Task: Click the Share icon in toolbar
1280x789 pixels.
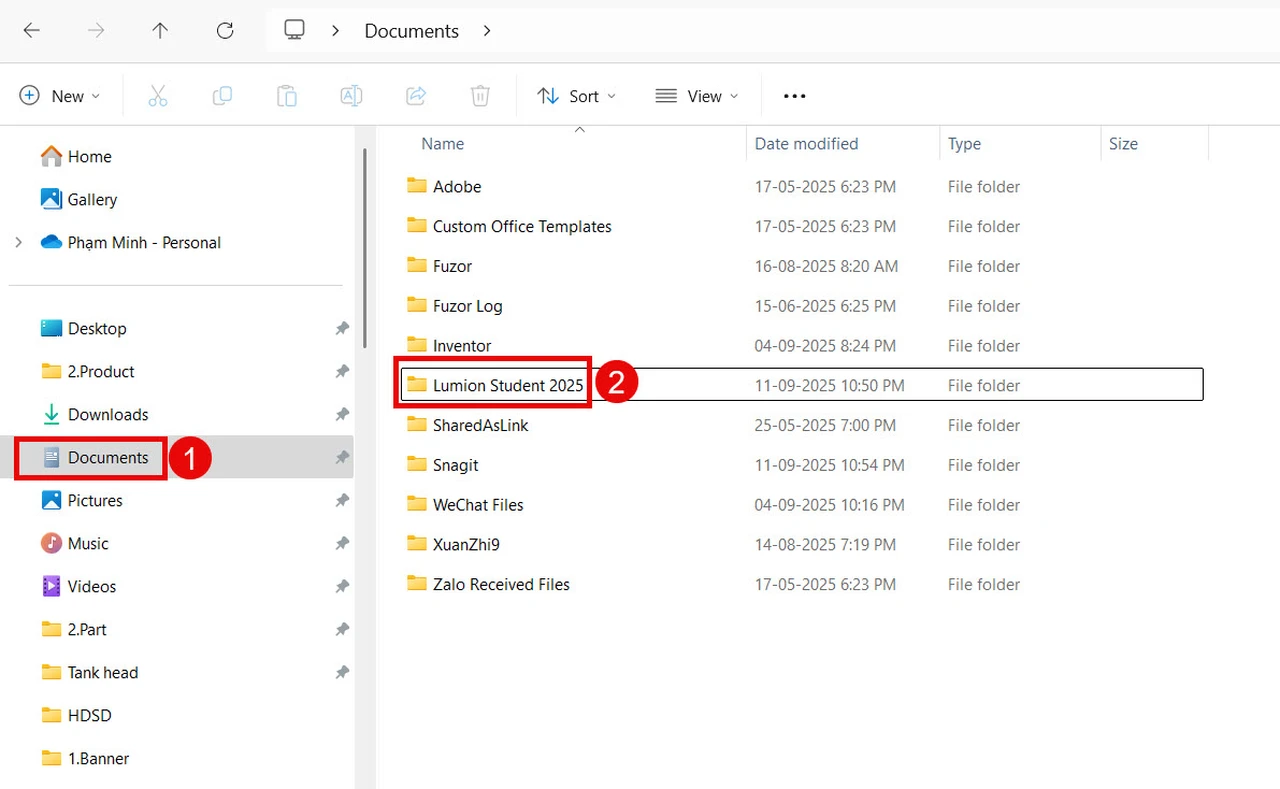Action: [x=416, y=96]
